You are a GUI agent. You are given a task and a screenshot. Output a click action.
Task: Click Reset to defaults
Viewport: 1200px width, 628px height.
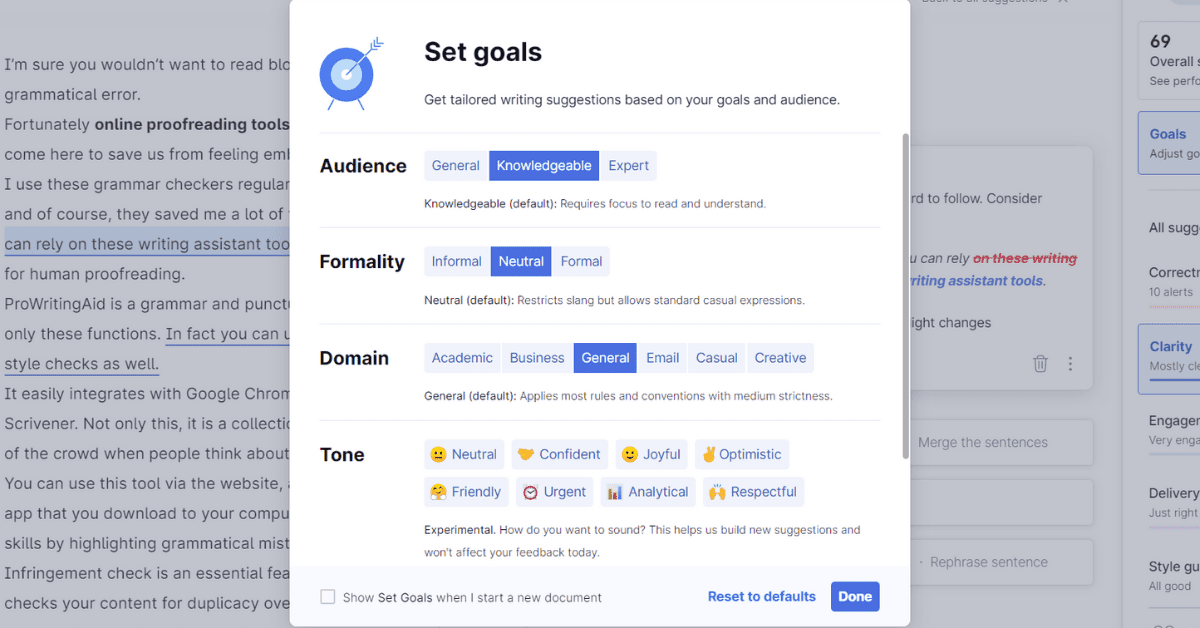coord(762,596)
